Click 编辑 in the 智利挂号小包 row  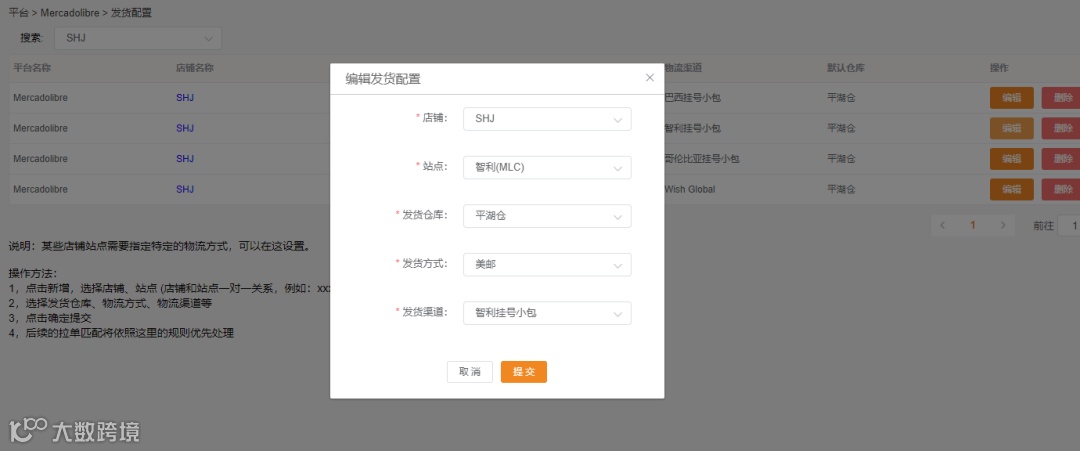click(x=1011, y=128)
